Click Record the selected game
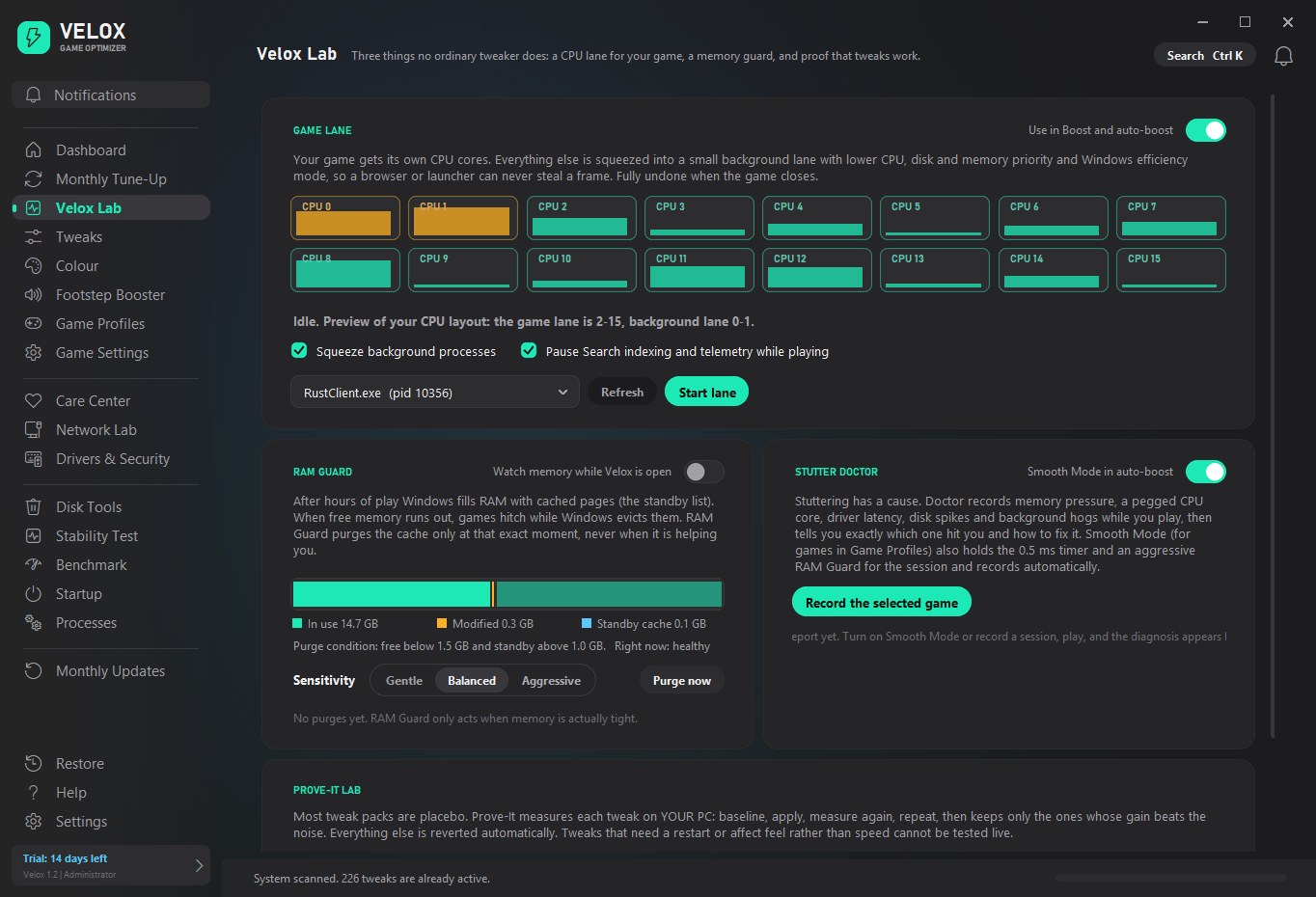Screen dimensions: 1316x897 pyautogui.click(x=882, y=603)
